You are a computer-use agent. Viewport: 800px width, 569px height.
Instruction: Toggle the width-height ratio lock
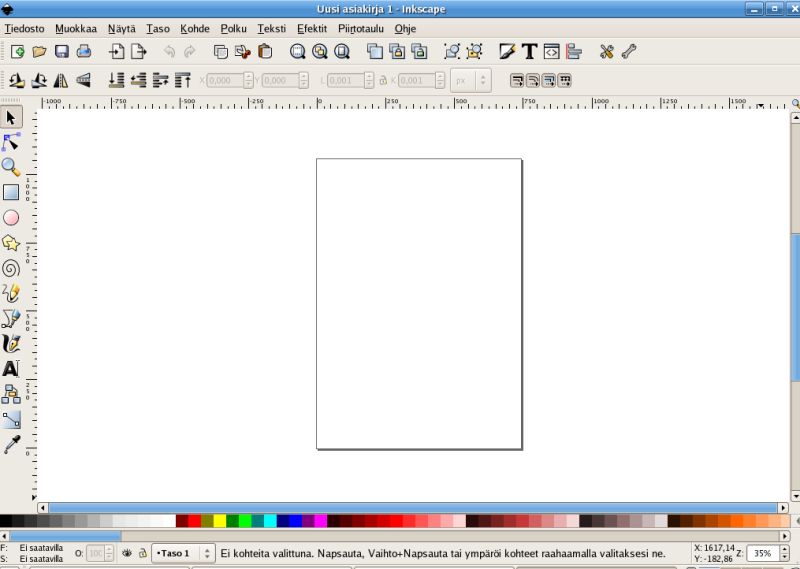click(383, 80)
